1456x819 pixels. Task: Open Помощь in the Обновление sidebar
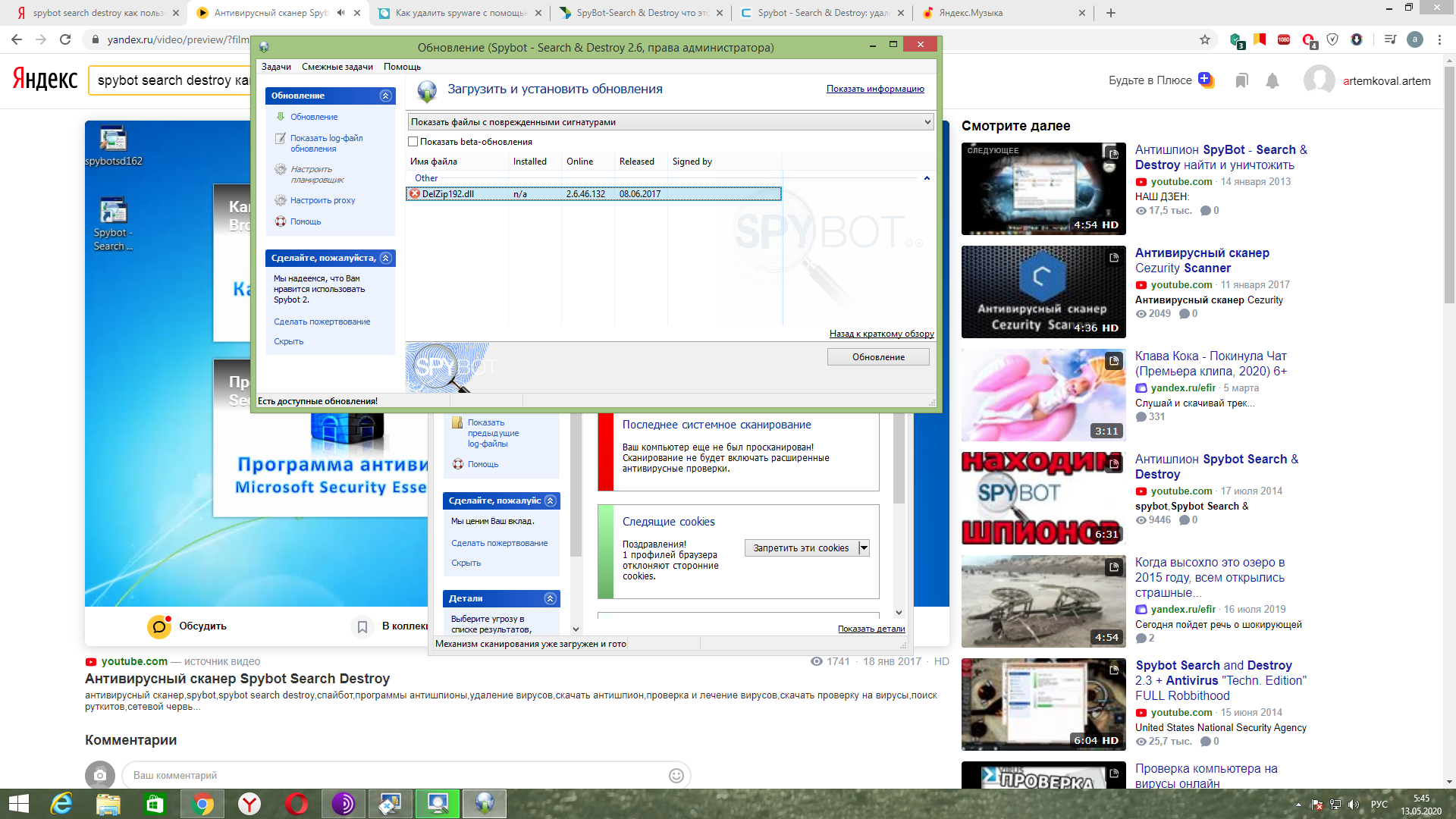pyautogui.click(x=306, y=221)
